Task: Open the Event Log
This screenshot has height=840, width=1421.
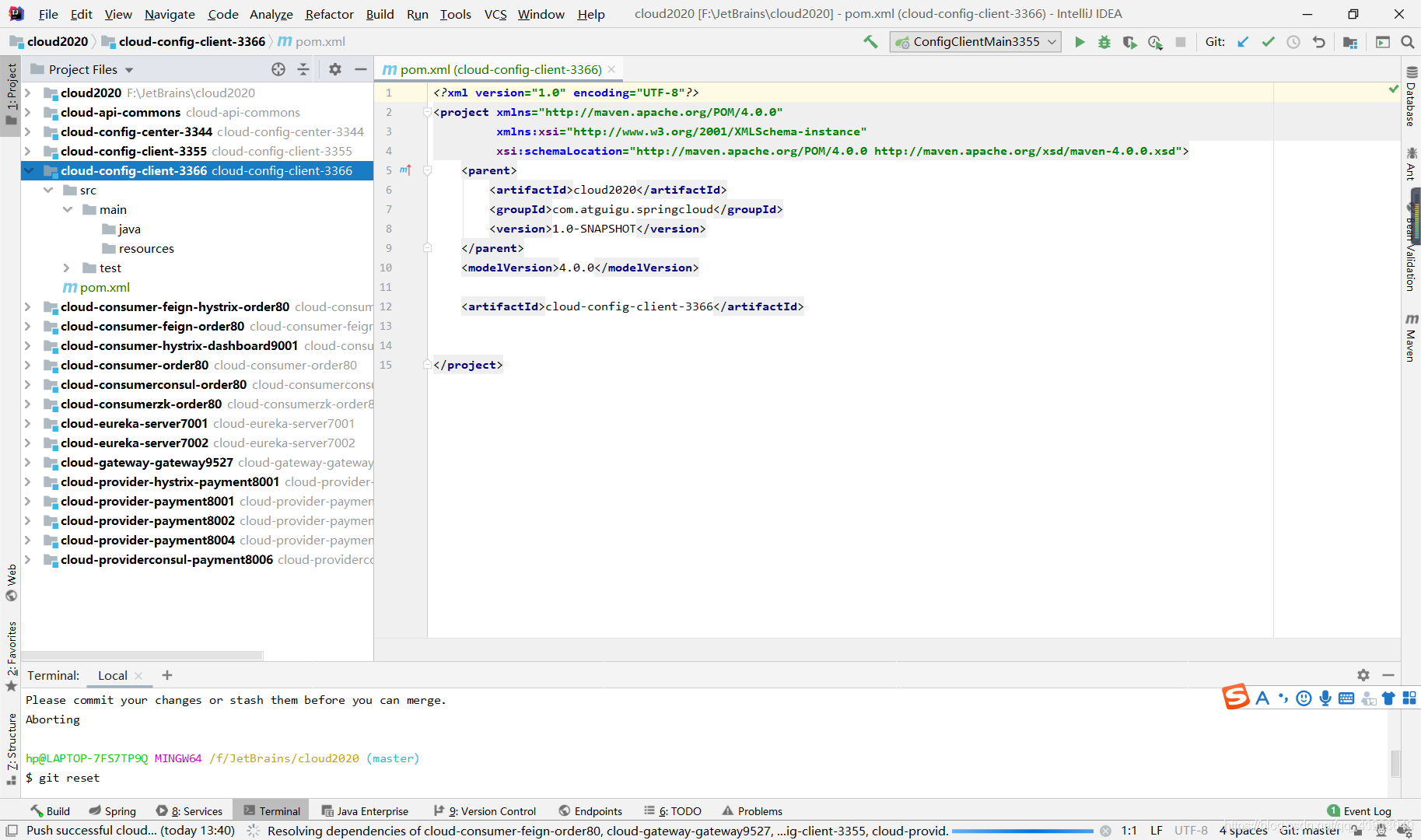Action: [1359, 810]
